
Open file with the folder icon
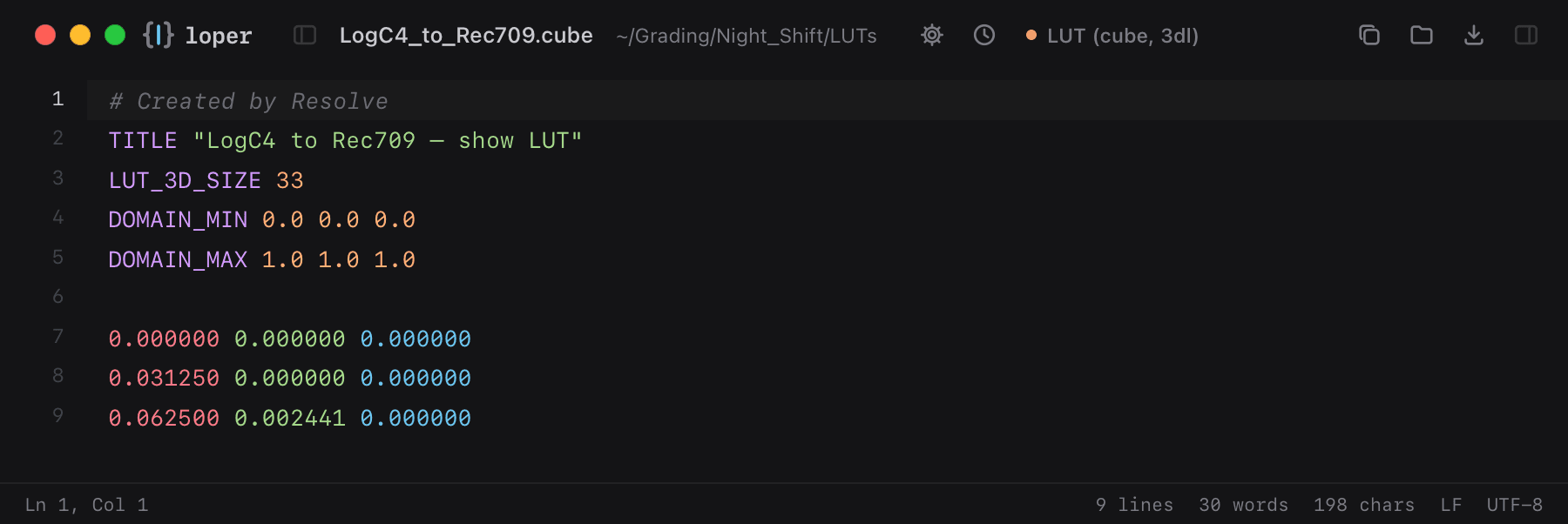pyautogui.click(x=1422, y=35)
